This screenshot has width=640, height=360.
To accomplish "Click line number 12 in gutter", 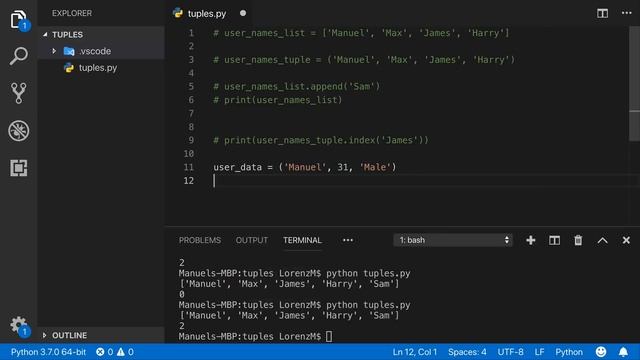I will 189,180.
